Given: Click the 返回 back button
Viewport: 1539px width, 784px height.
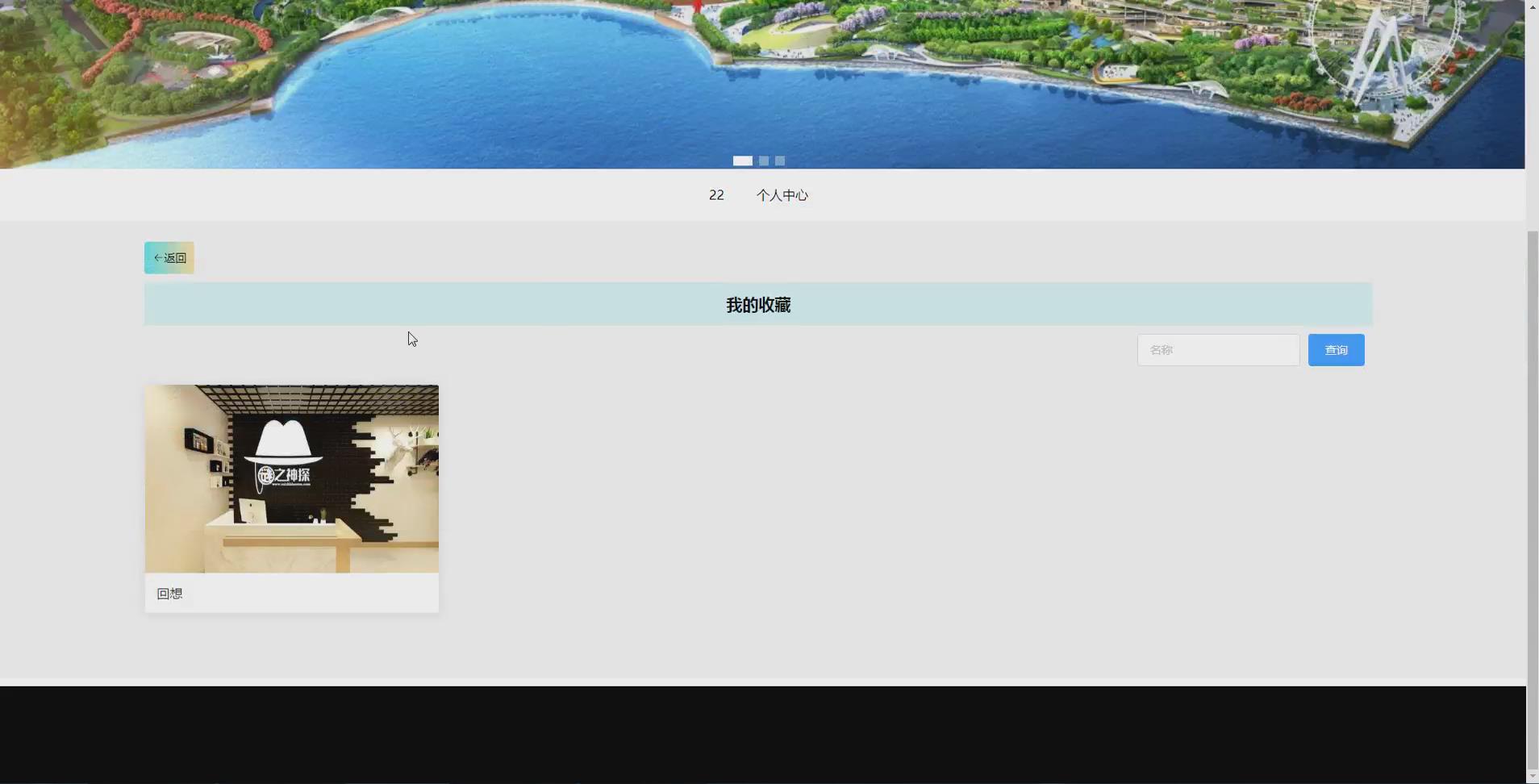Looking at the screenshot, I should pyautogui.click(x=169, y=257).
